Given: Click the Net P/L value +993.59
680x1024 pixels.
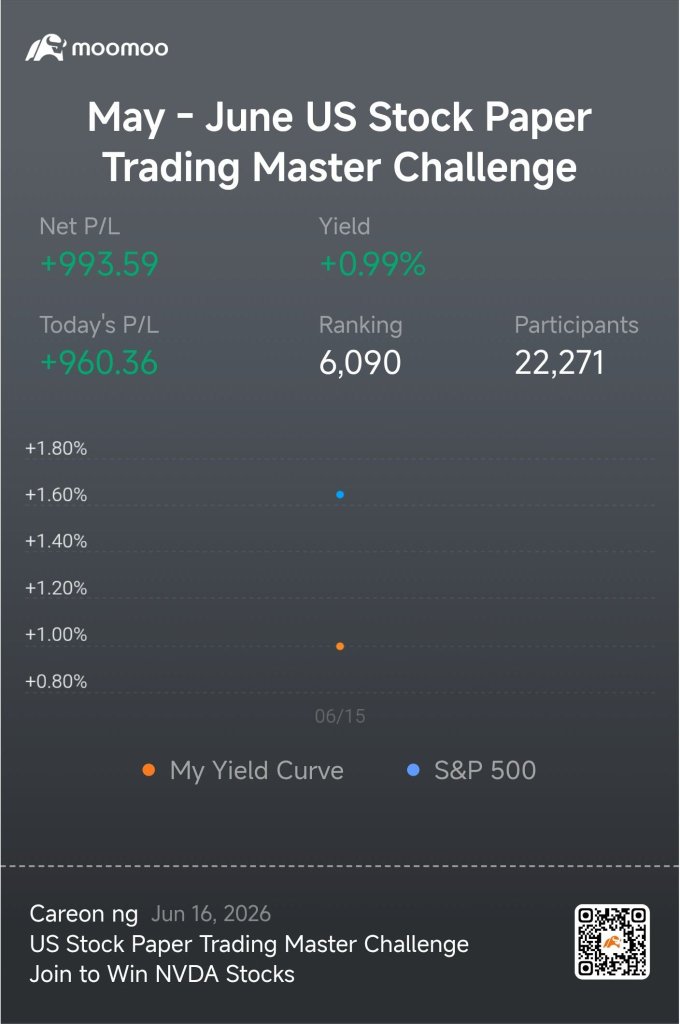Looking at the screenshot, I should [99, 264].
